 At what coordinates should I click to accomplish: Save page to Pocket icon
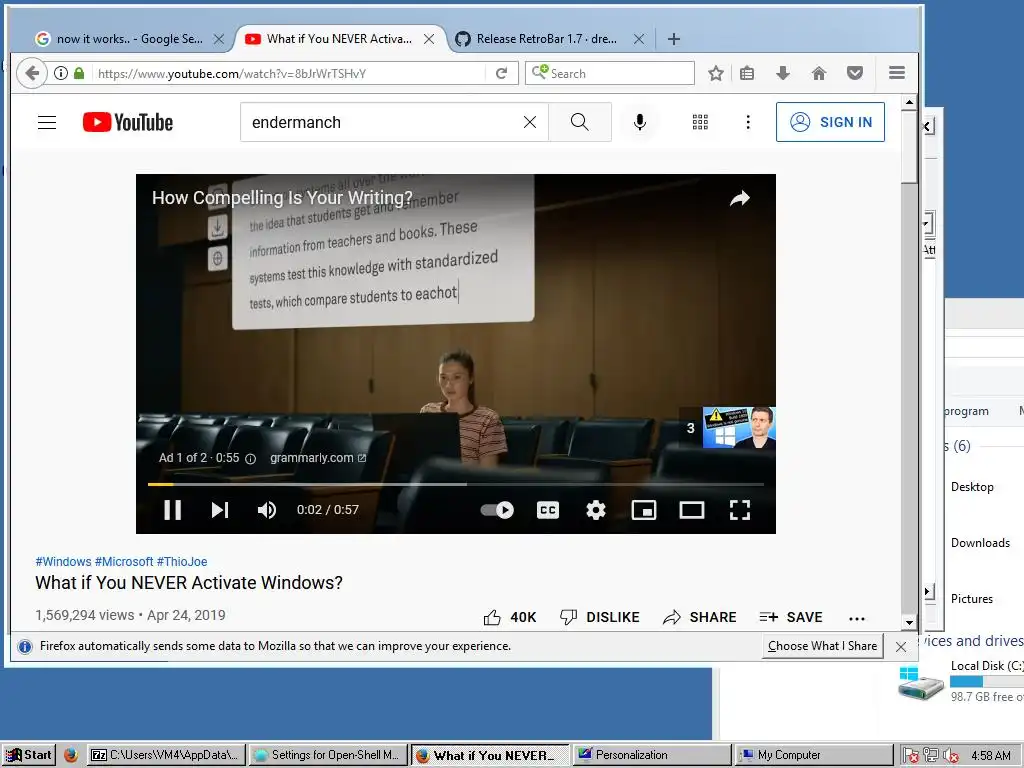click(x=855, y=73)
